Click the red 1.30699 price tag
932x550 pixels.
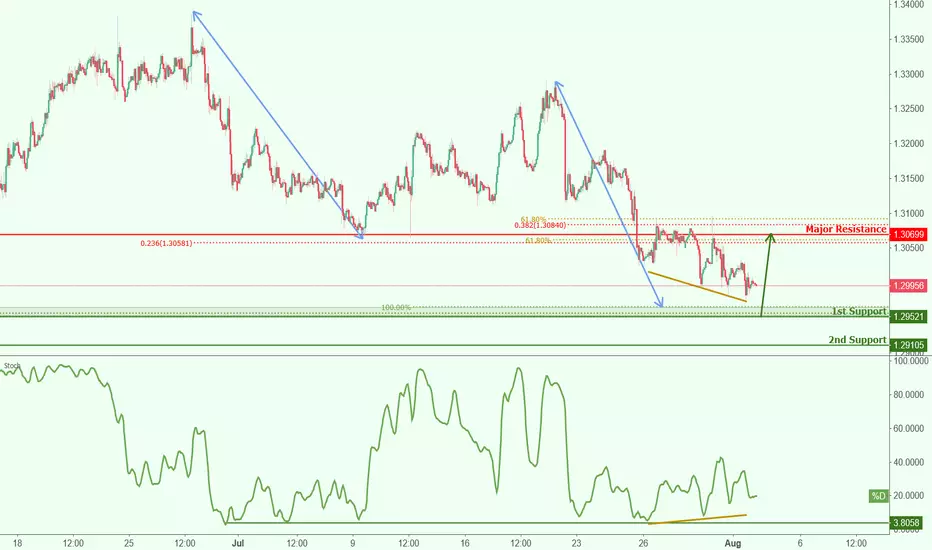(908, 235)
